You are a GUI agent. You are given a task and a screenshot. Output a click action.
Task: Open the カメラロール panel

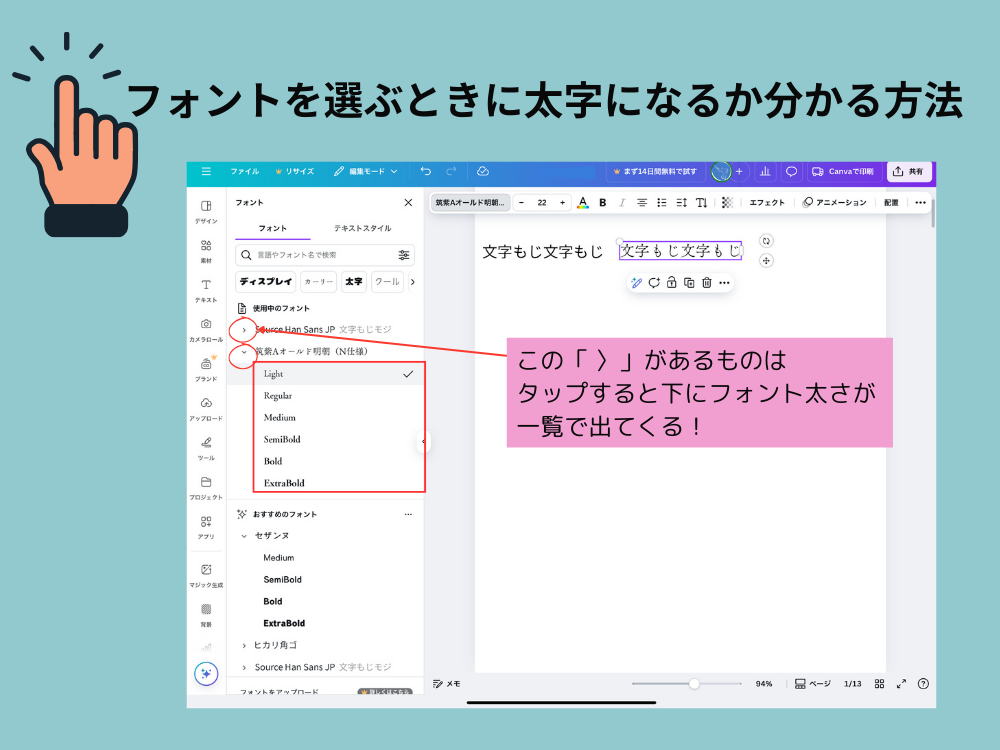click(206, 330)
